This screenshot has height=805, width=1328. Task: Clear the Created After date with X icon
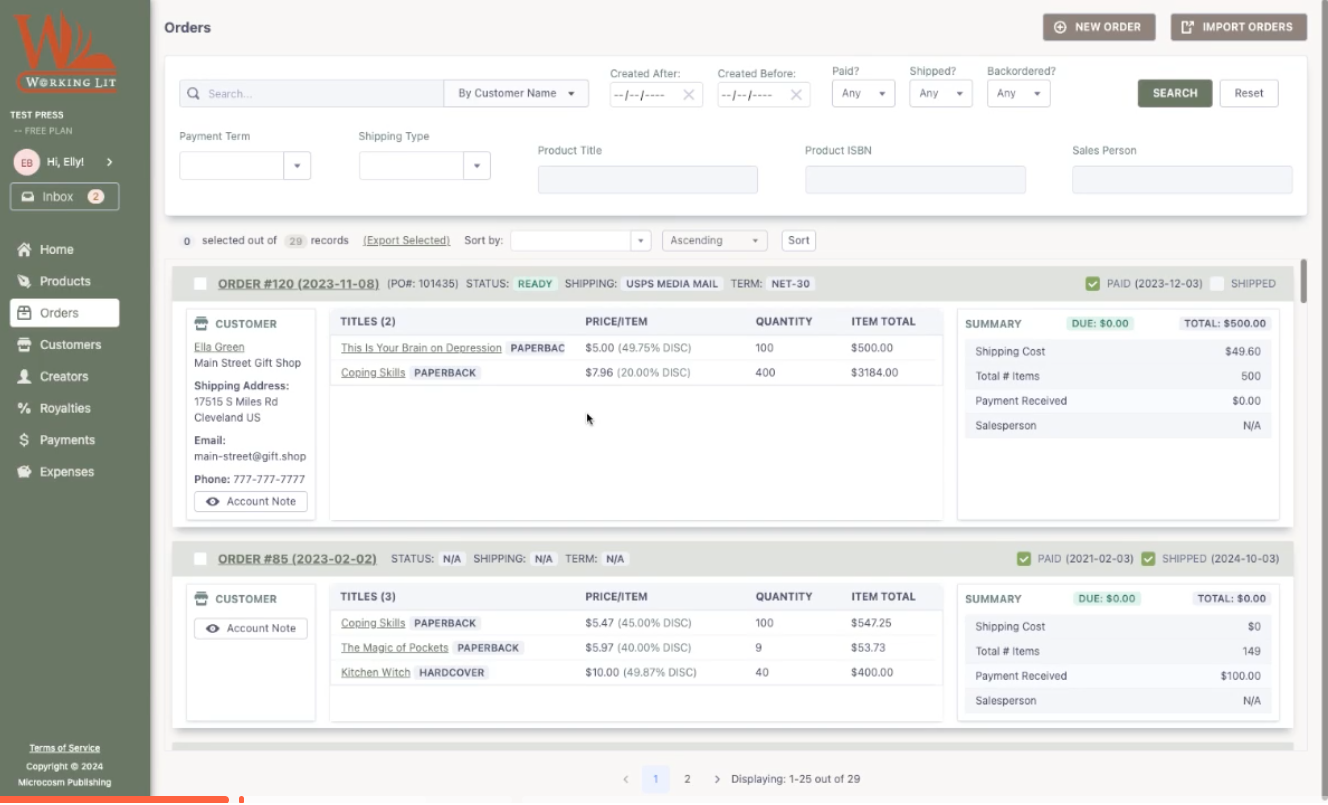click(x=688, y=95)
